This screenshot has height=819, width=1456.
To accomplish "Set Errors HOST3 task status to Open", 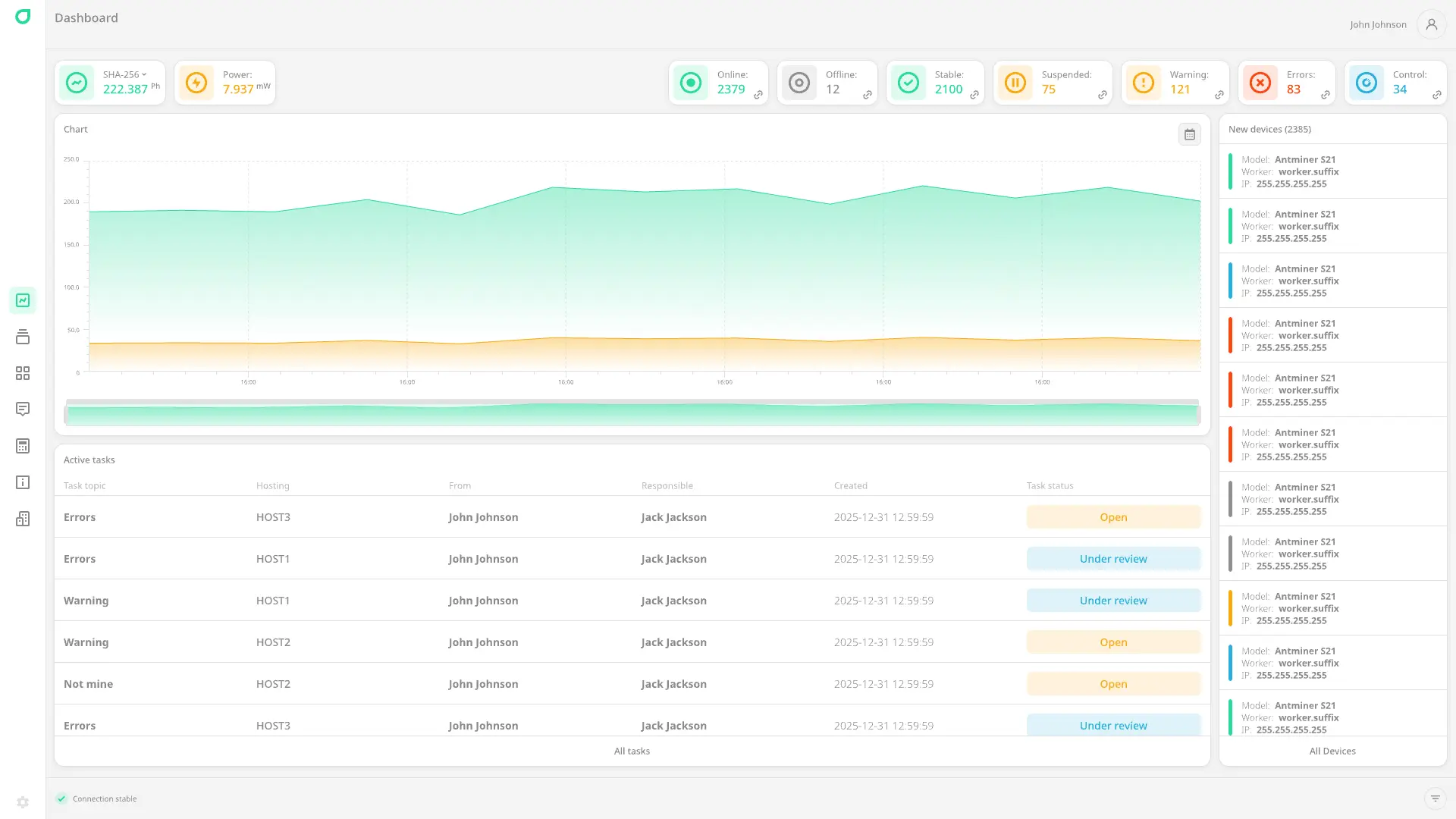I will (1113, 516).
